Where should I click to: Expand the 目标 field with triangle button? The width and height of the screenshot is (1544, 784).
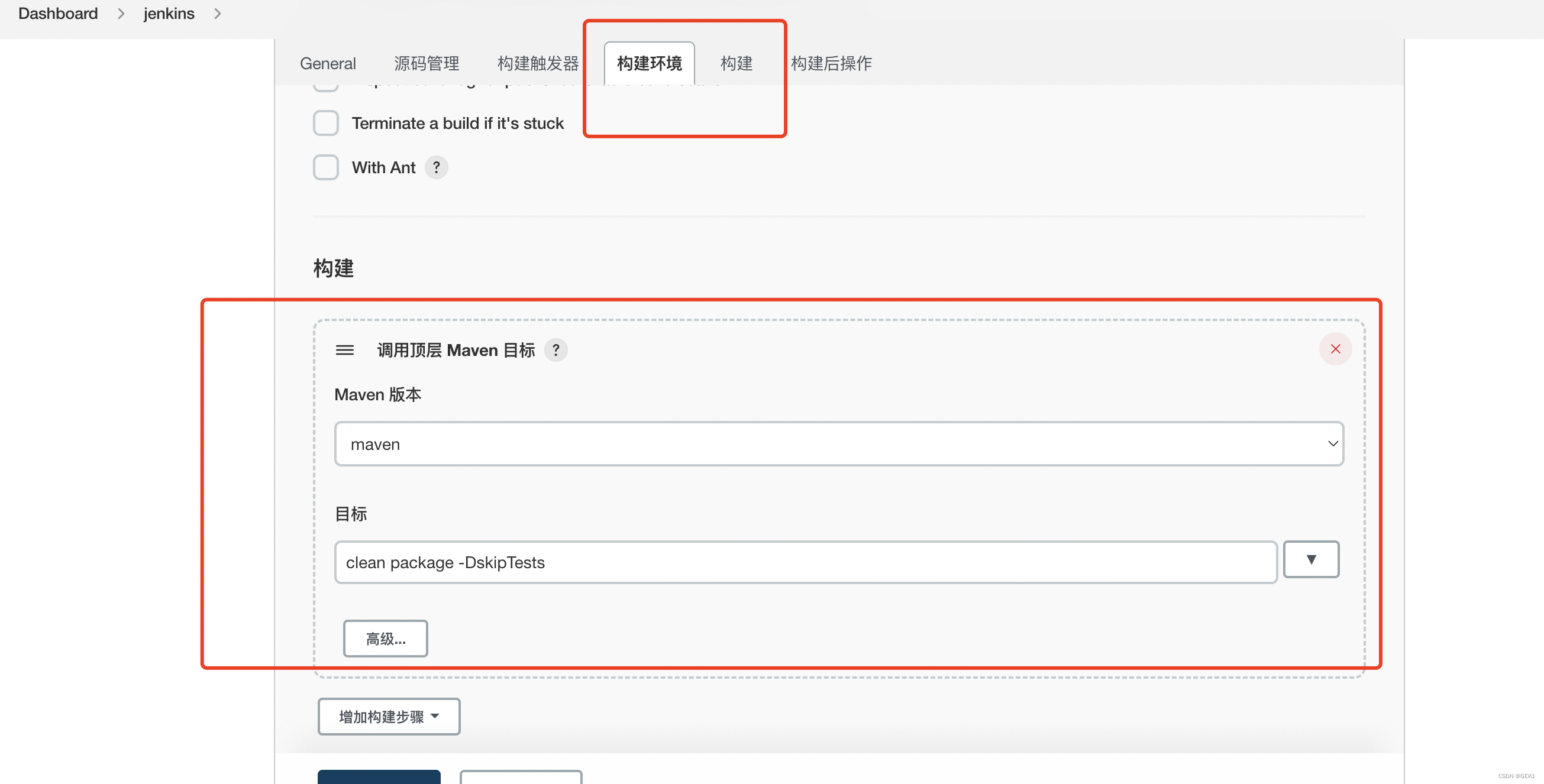pyautogui.click(x=1311, y=559)
